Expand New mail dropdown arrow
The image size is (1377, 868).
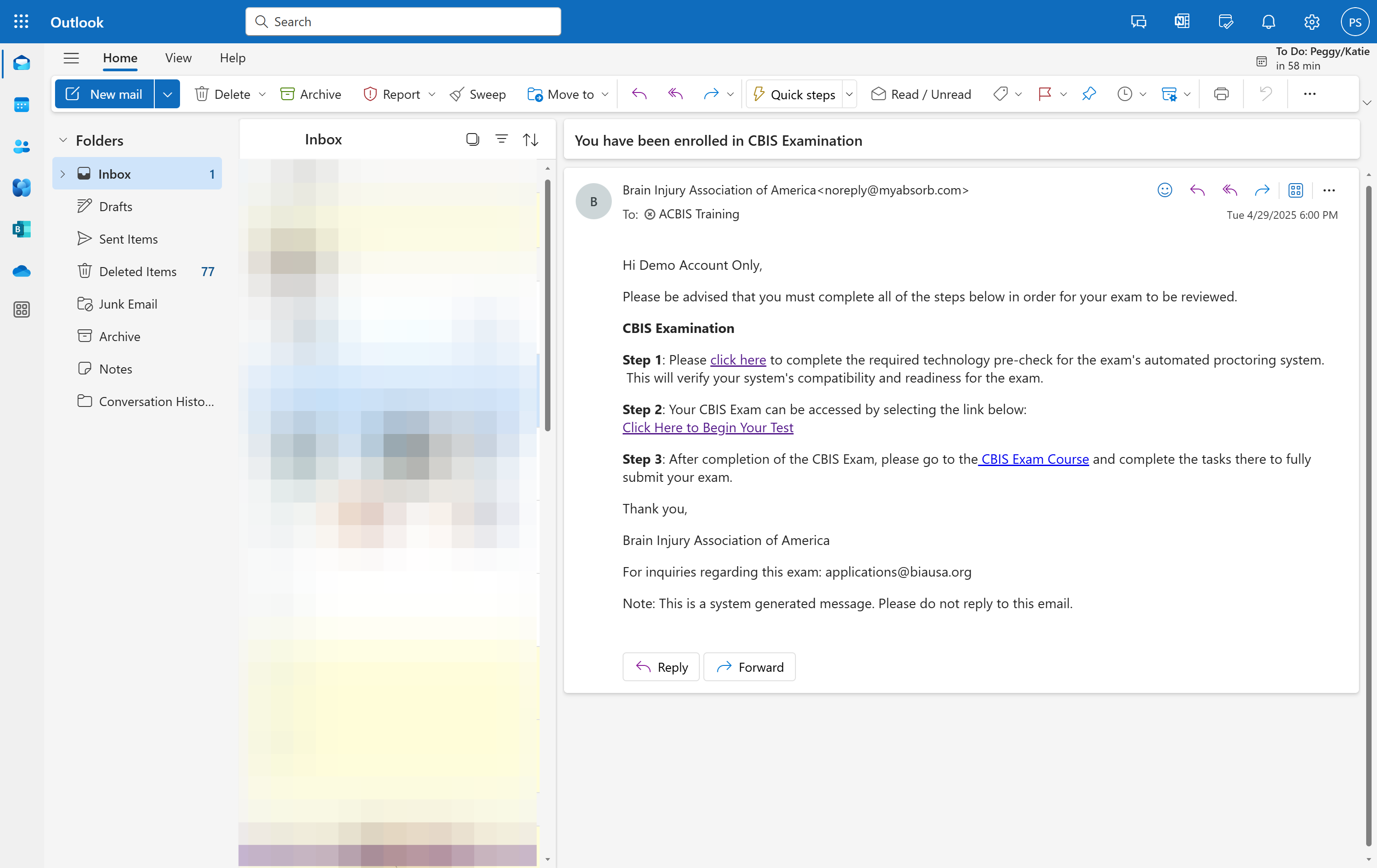[167, 94]
